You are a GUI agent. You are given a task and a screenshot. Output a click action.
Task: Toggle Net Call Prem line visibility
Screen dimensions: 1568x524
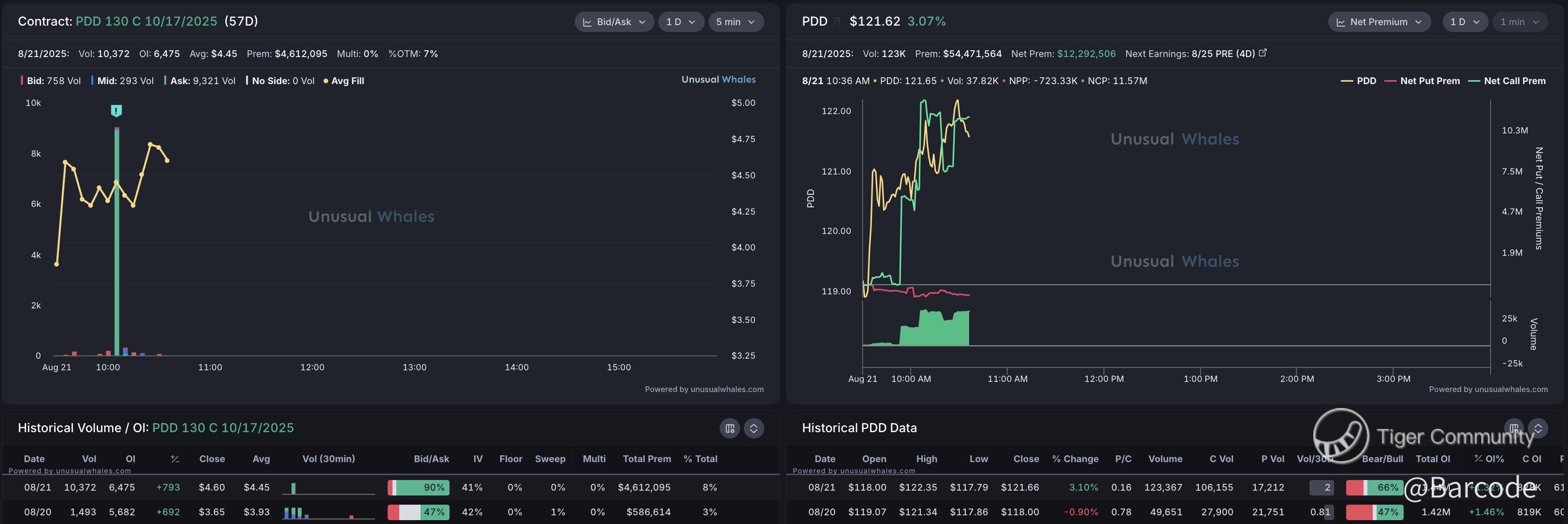(1507, 81)
